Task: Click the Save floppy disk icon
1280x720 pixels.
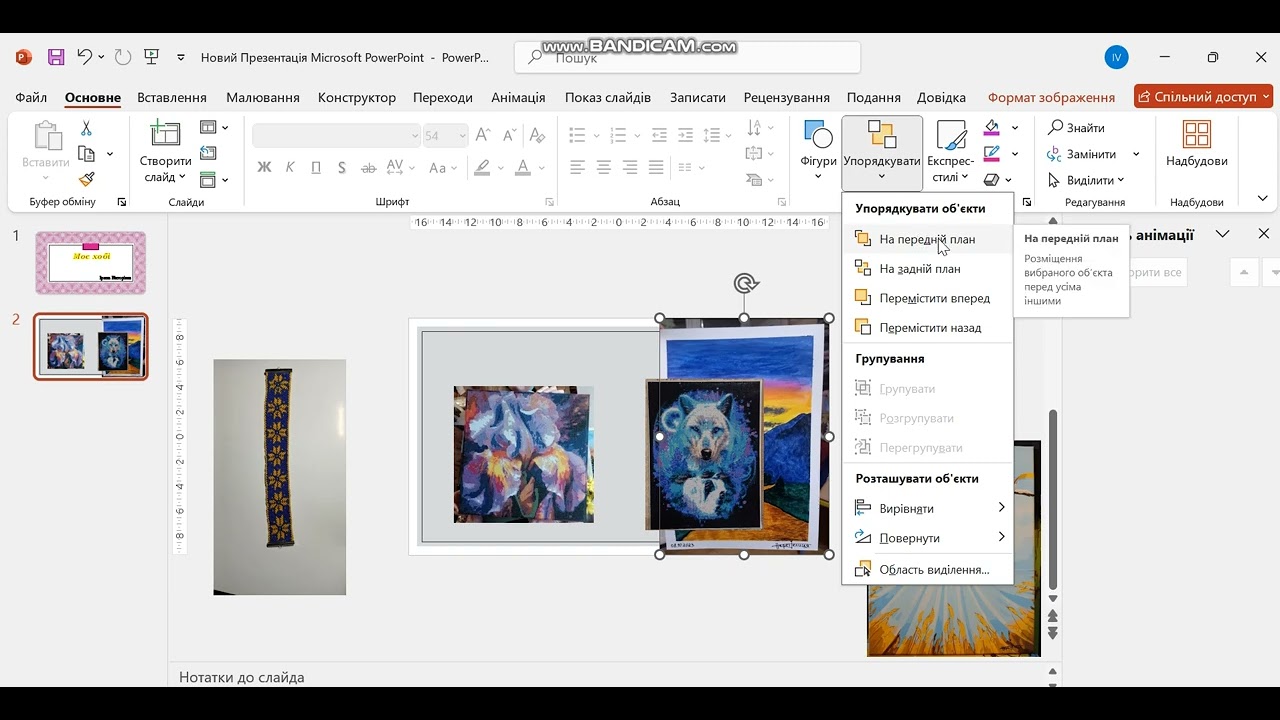Action: pyautogui.click(x=56, y=57)
